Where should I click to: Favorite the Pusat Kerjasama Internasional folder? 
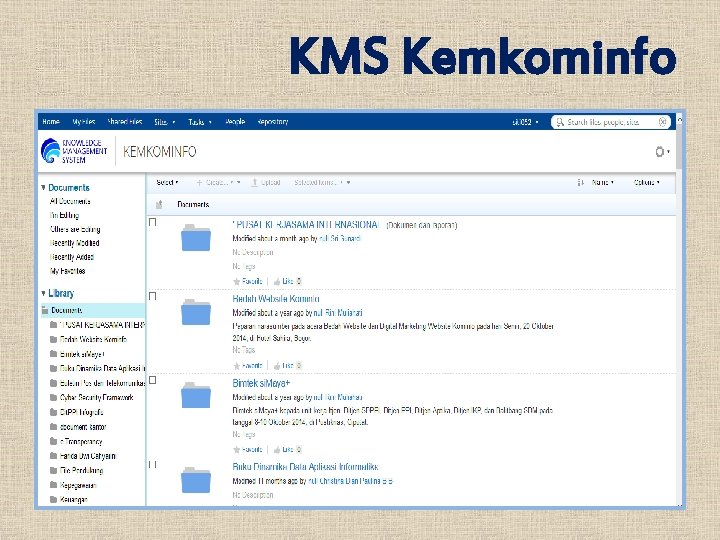tap(248, 281)
